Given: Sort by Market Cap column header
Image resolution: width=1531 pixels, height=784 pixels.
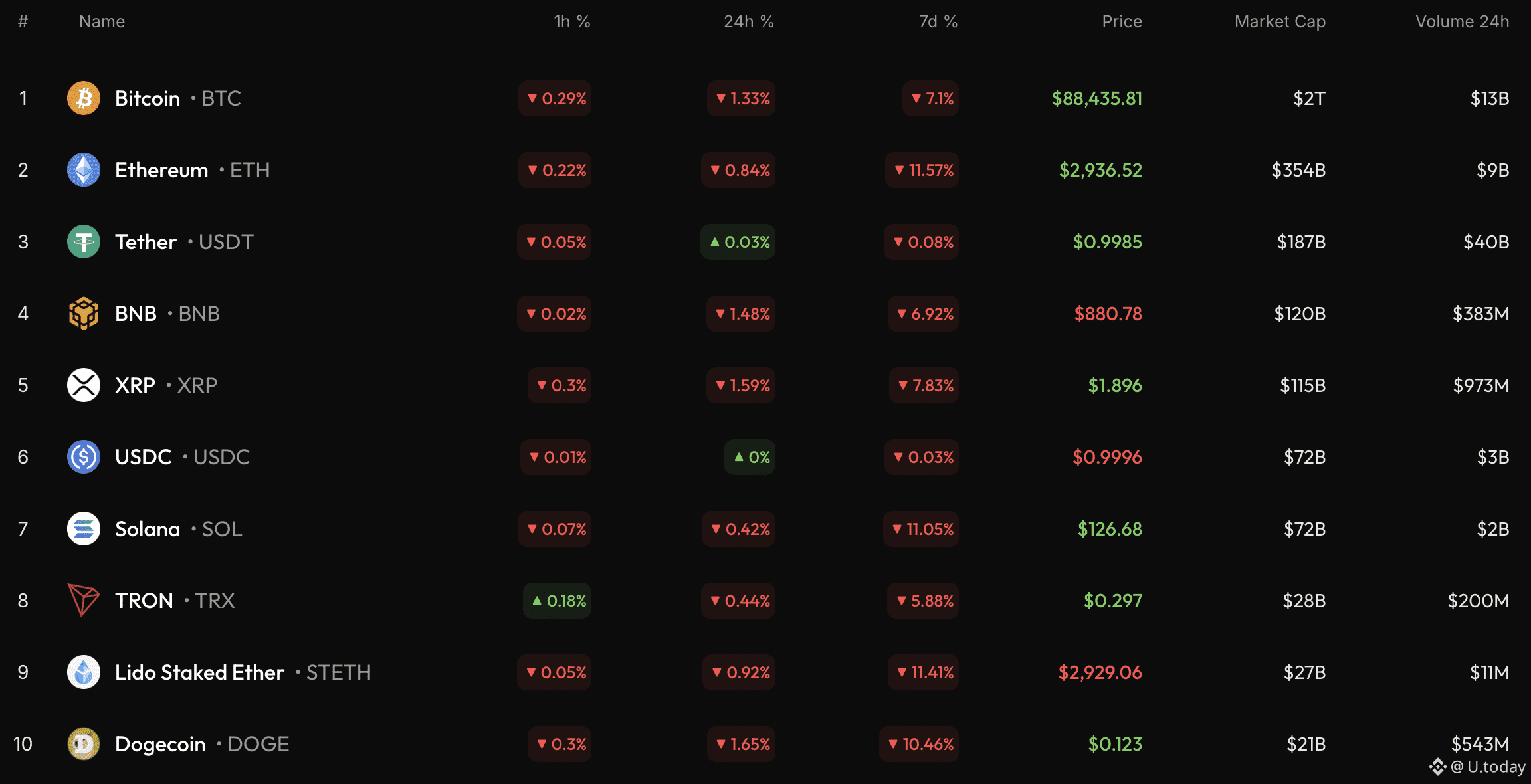Looking at the screenshot, I should pyautogui.click(x=1280, y=22).
